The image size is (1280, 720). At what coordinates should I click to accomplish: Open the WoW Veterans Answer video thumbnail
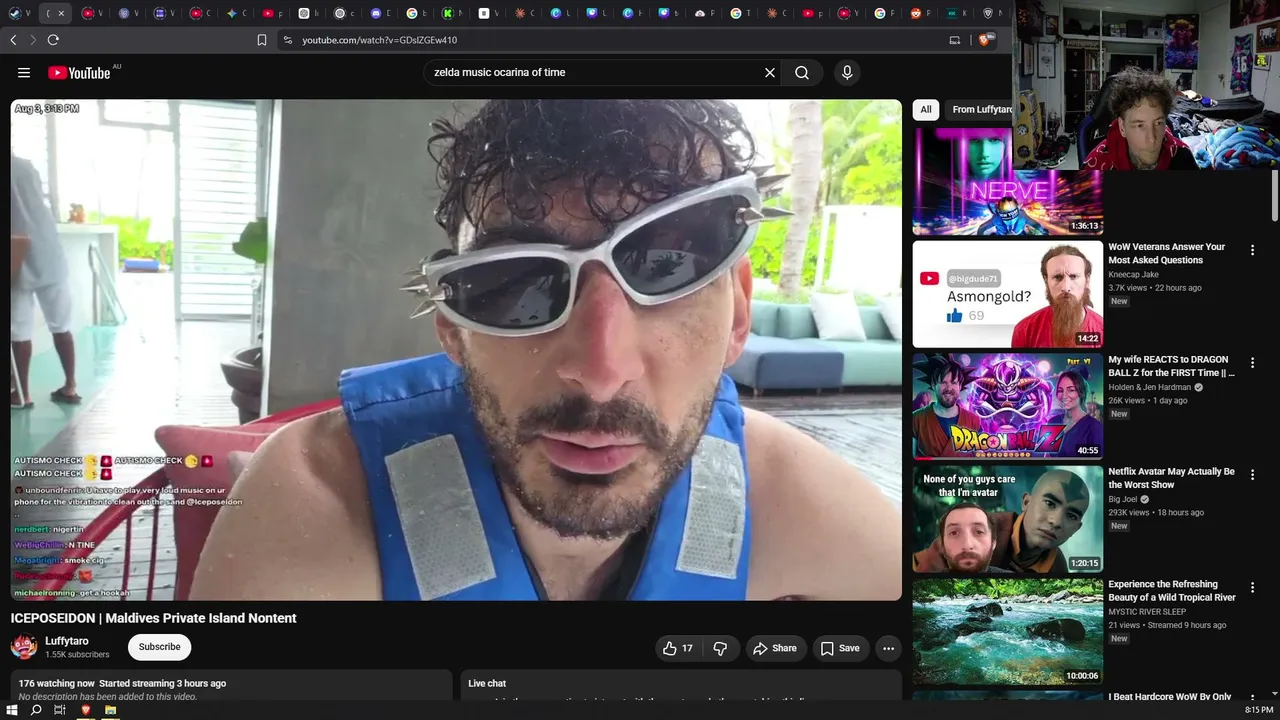click(x=1008, y=294)
